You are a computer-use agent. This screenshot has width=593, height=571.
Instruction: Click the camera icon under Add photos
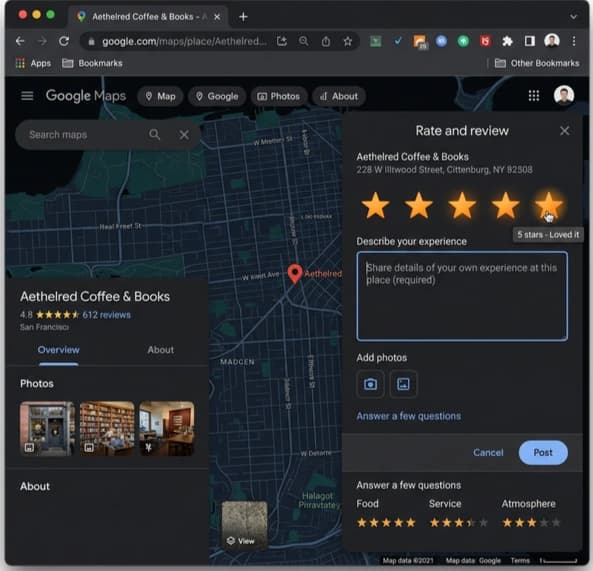(x=370, y=384)
